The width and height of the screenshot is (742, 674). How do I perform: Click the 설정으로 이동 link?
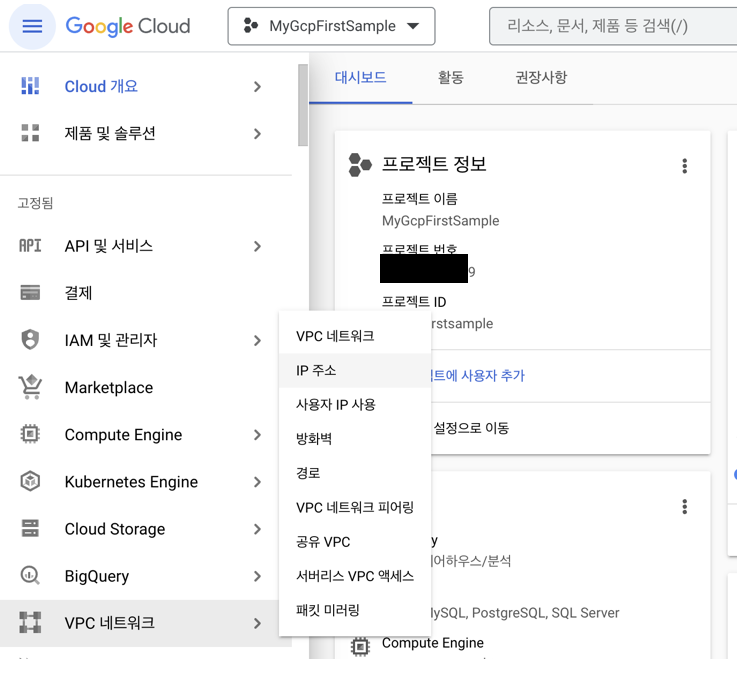(471, 428)
